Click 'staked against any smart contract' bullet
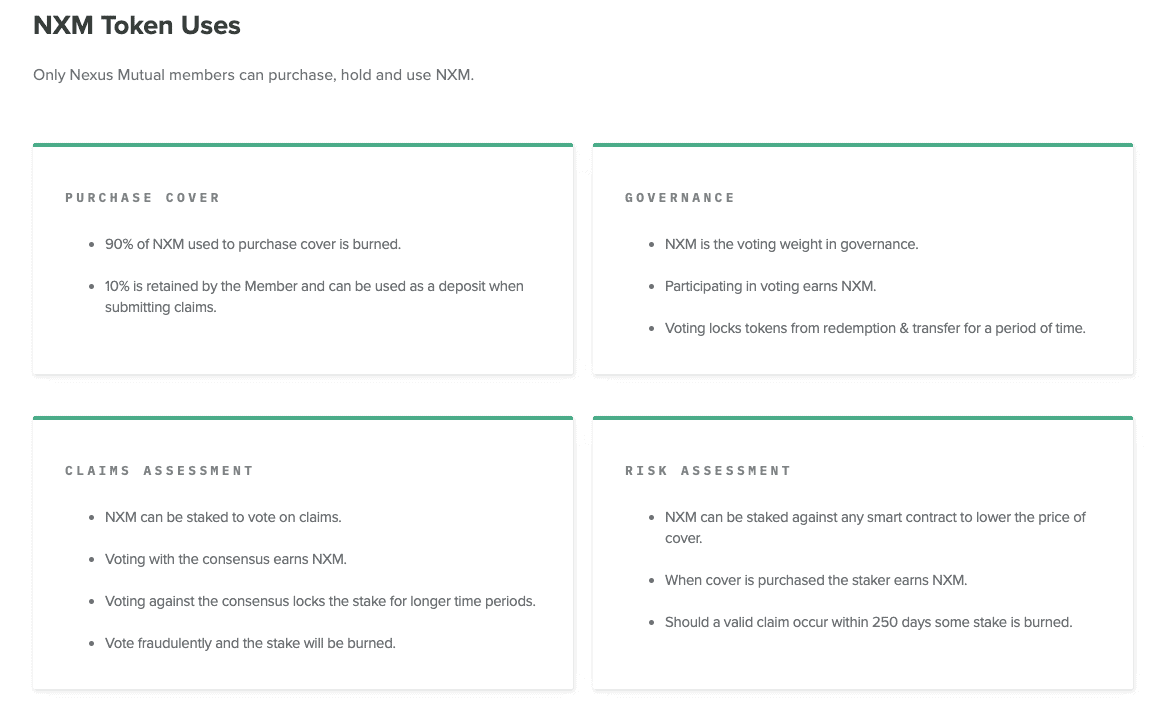 (x=875, y=528)
